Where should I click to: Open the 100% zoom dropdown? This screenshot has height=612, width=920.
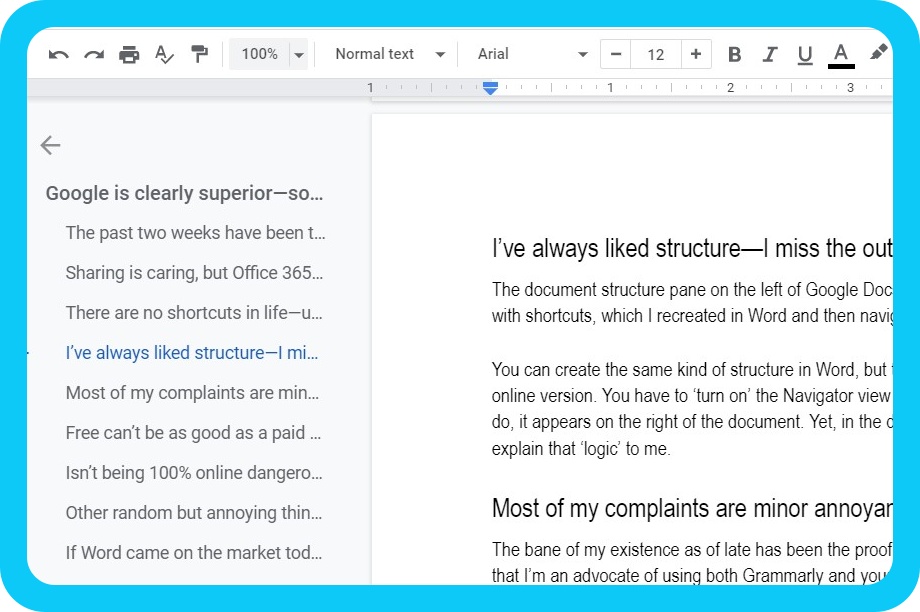tap(269, 54)
